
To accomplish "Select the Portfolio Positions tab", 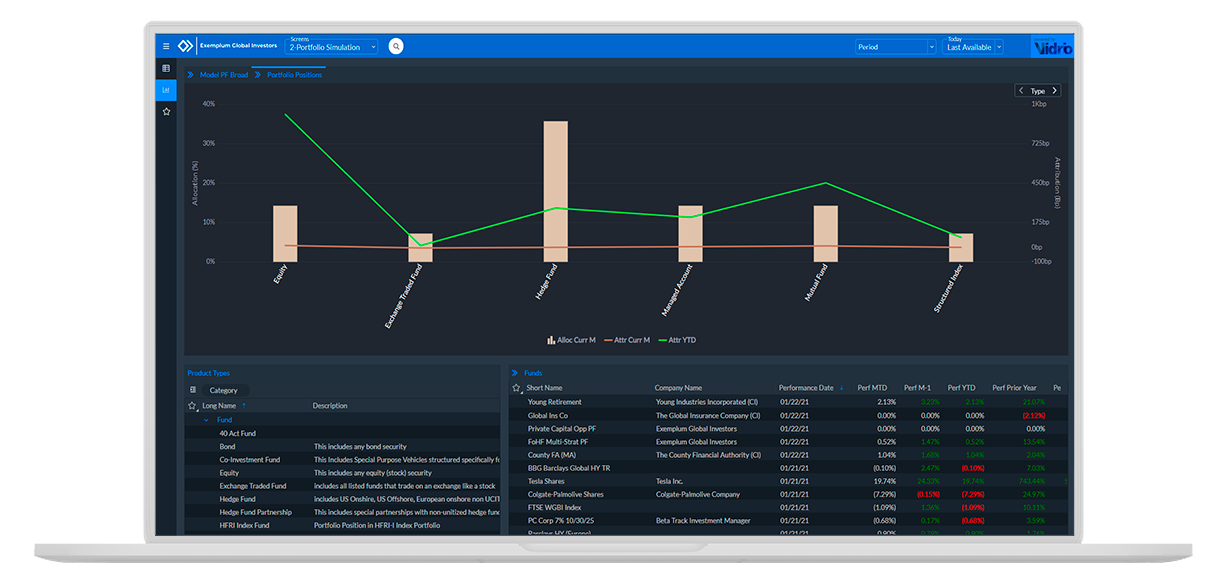I will 294,75.
